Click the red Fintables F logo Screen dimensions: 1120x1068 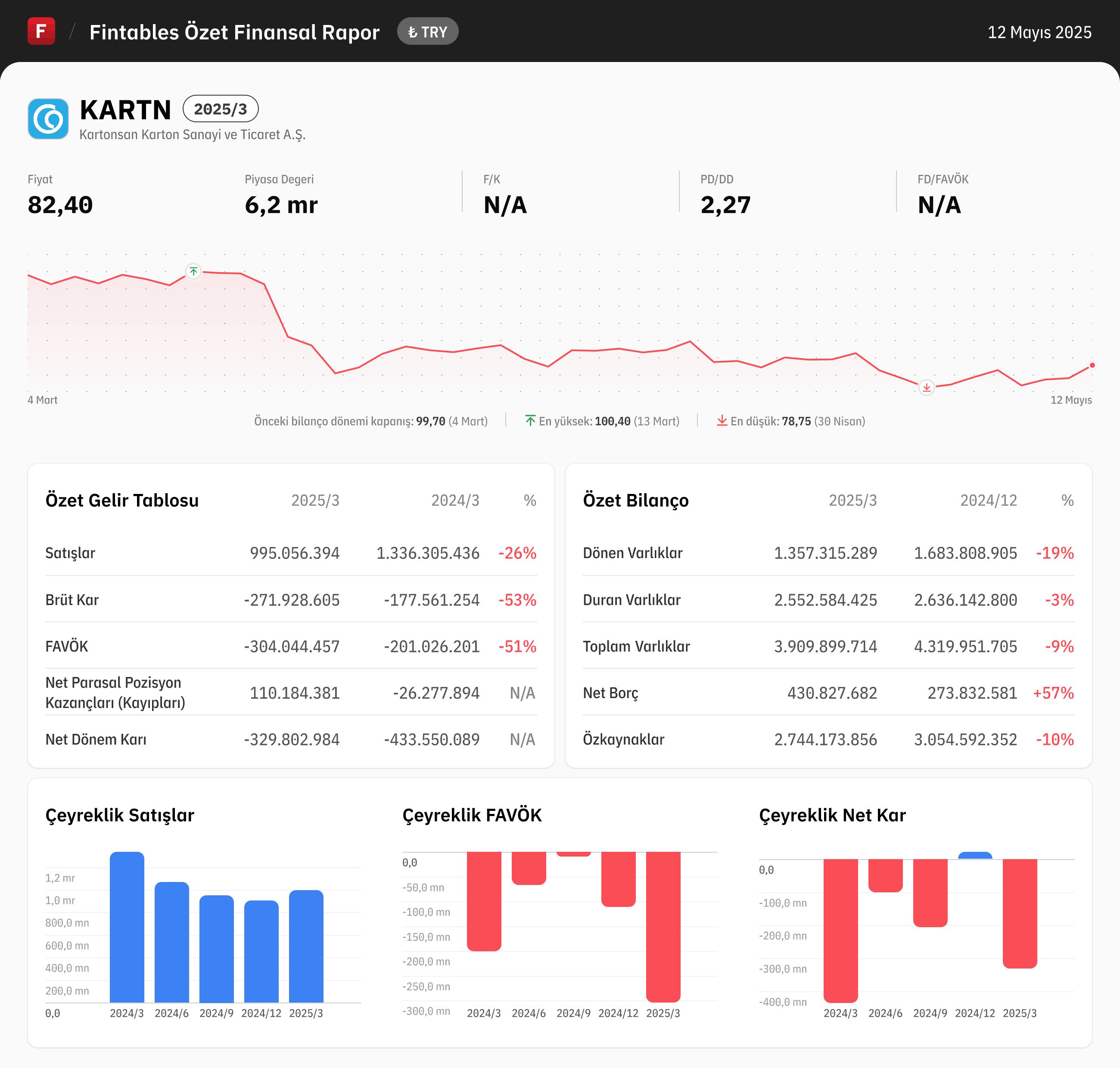(41, 31)
